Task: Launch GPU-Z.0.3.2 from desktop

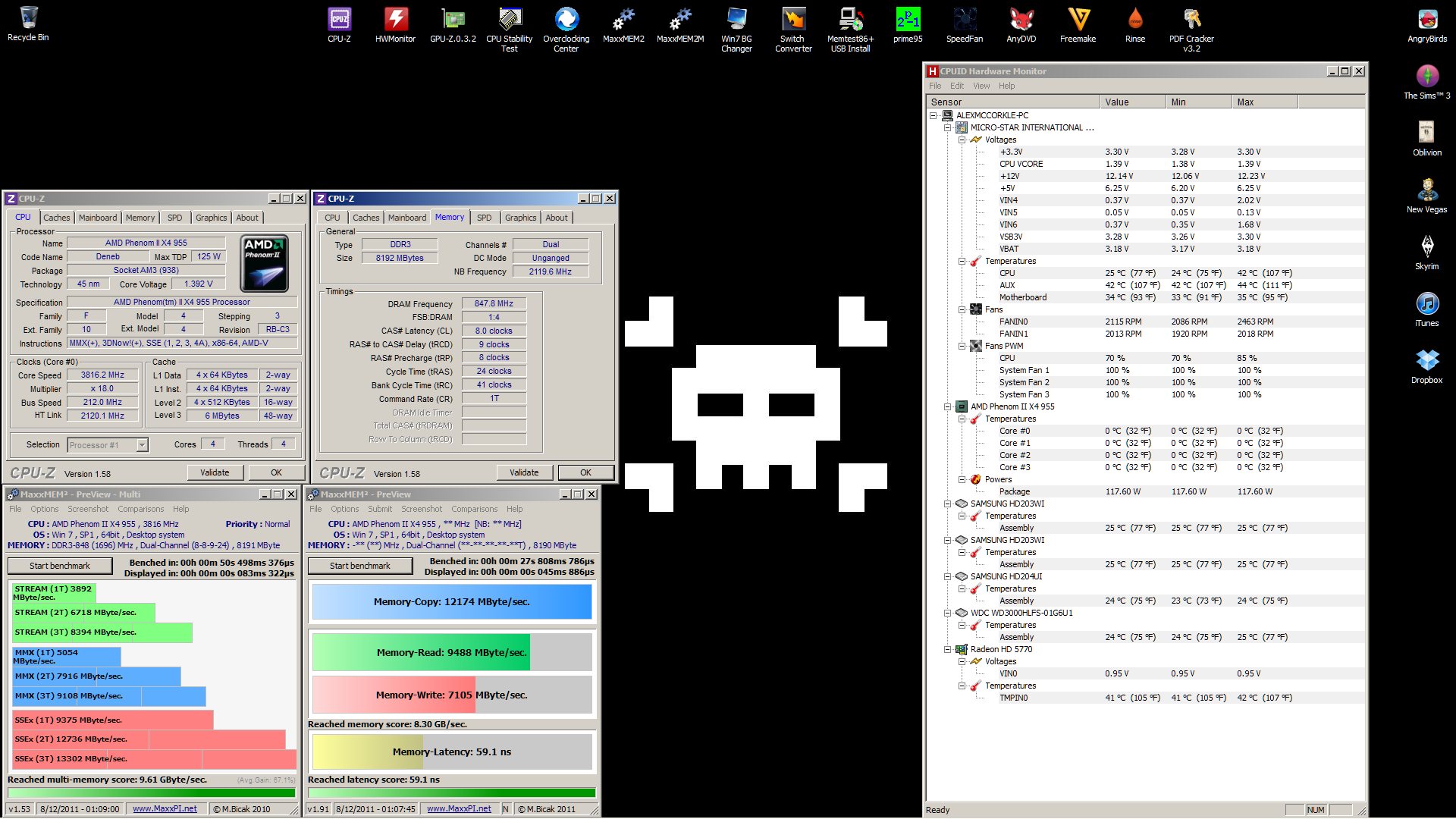Action: [x=453, y=24]
